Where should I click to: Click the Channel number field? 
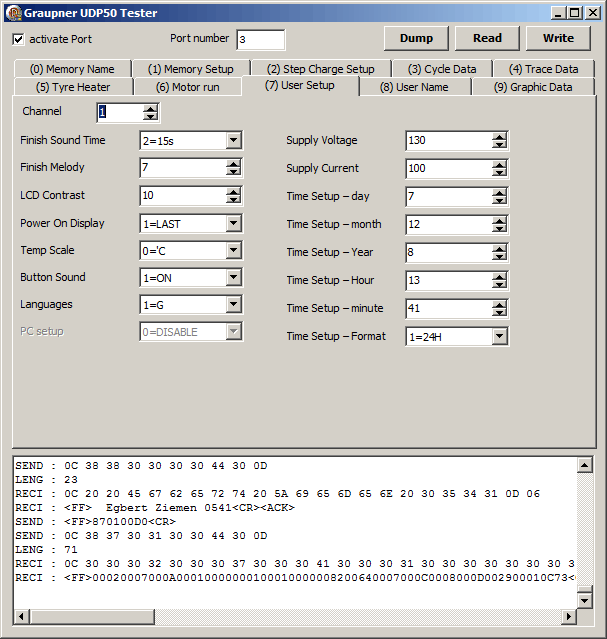point(120,112)
